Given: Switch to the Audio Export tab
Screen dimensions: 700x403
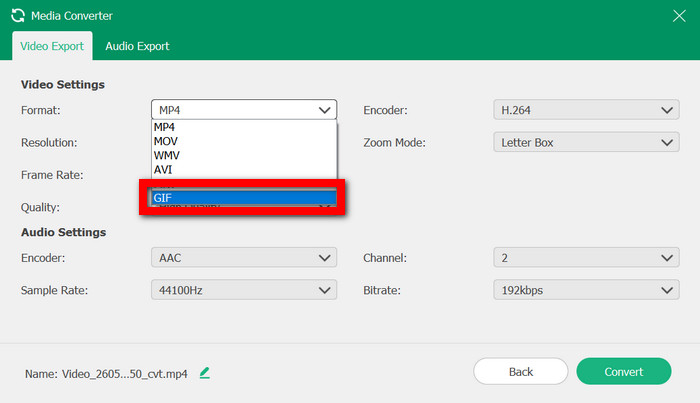Looking at the screenshot, I should tap(137, 46).
